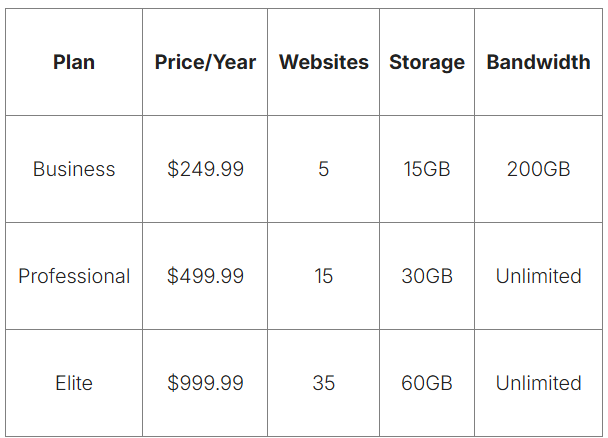Select the 30GB storage cell
Image resolution: width=608 pixels, height=438 pixels.
click(427, 276)
